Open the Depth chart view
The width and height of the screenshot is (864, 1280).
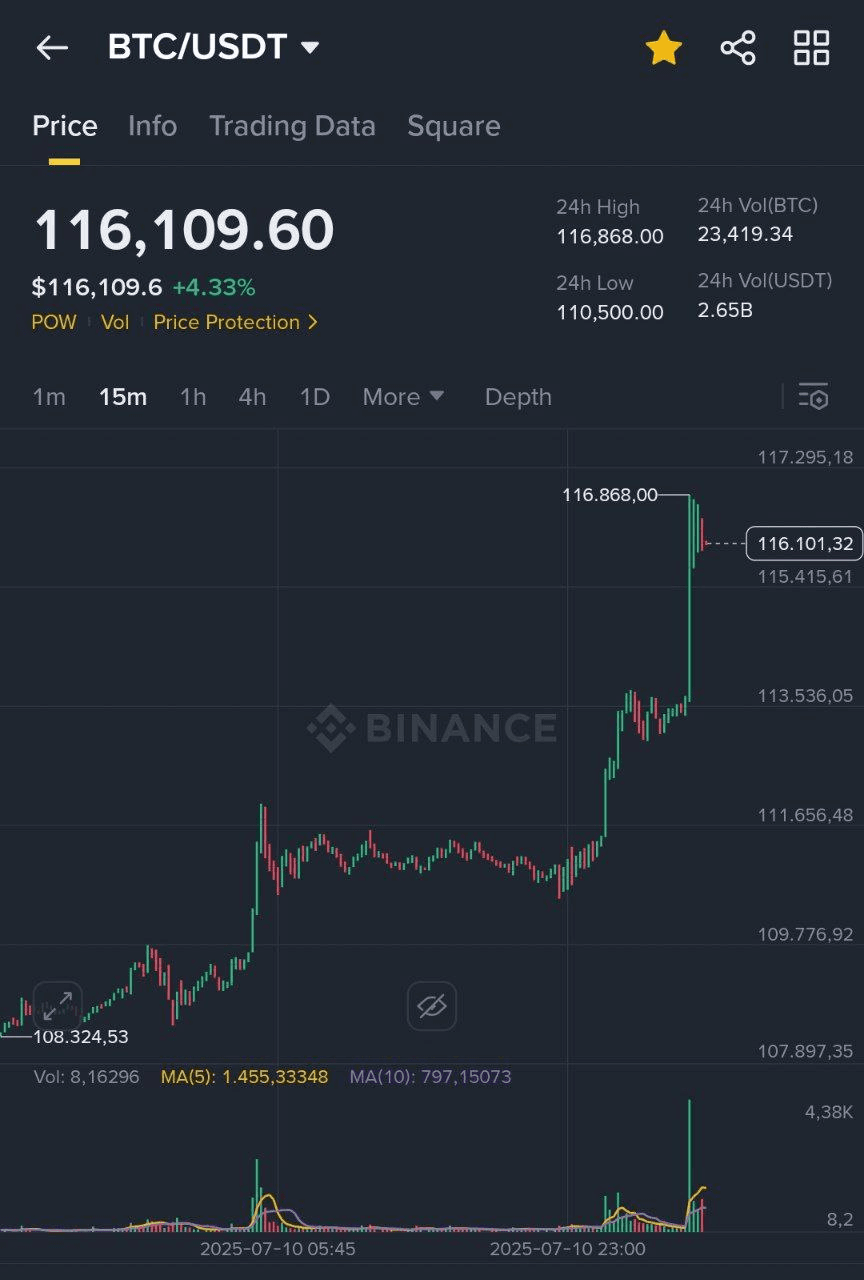click(x=518, y=397)
